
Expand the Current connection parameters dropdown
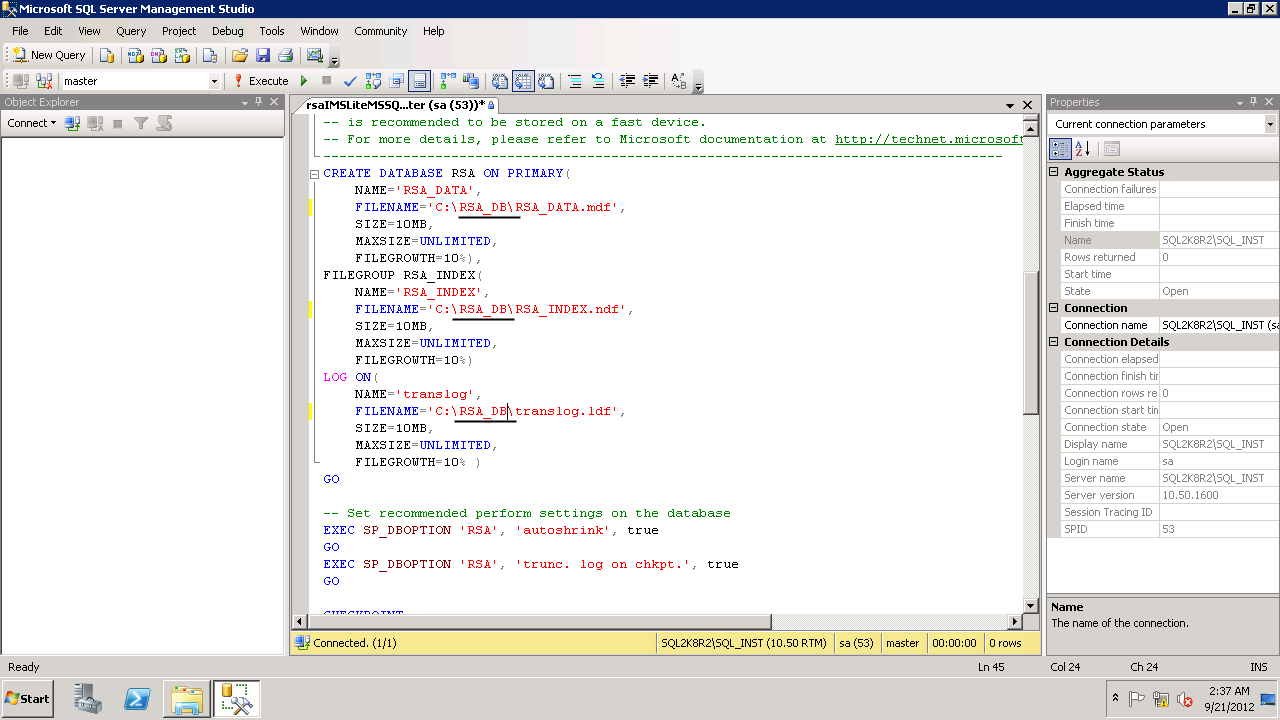coord(1270,124)
